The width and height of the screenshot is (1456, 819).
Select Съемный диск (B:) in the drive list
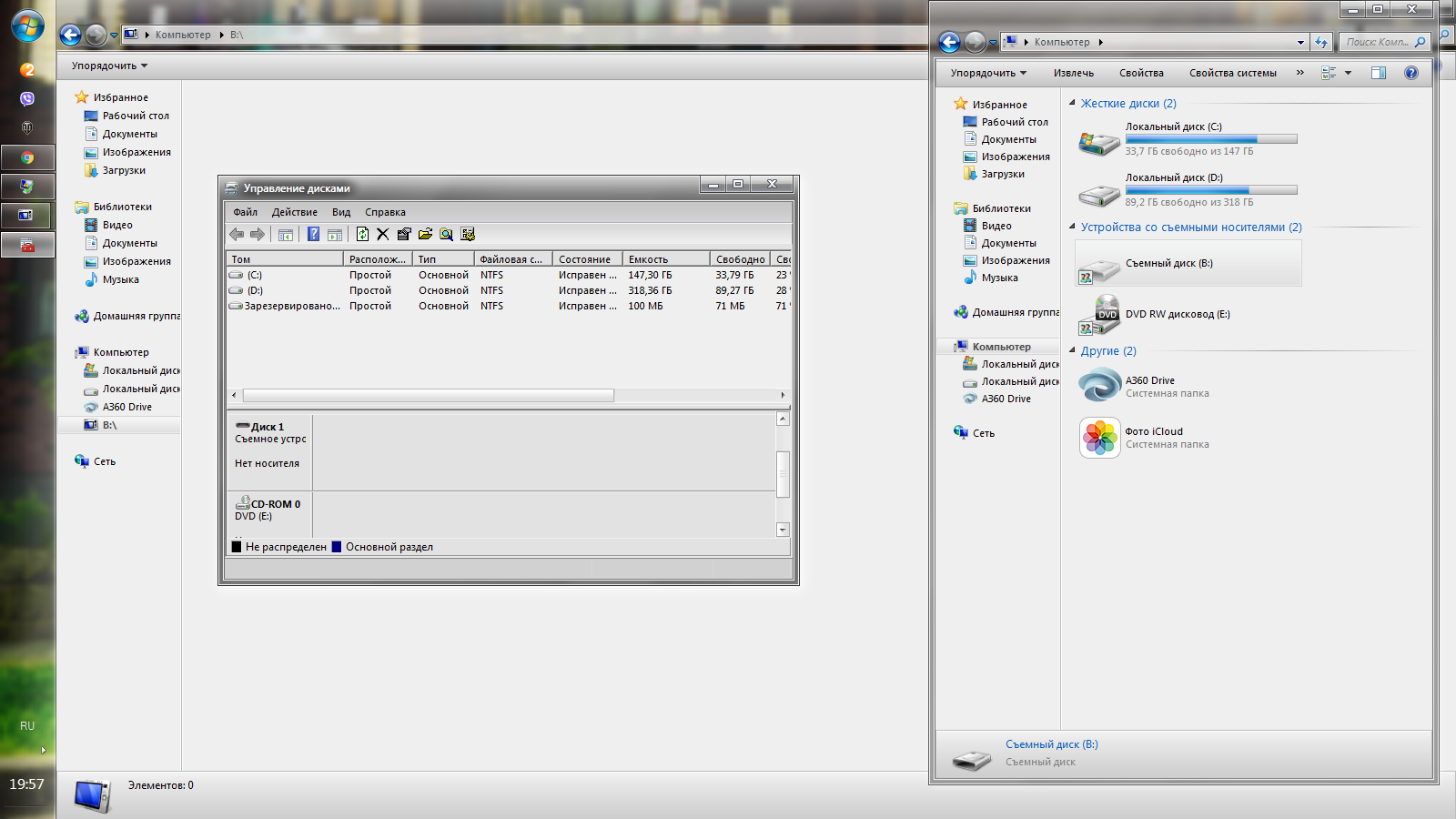coord(1168,264)
